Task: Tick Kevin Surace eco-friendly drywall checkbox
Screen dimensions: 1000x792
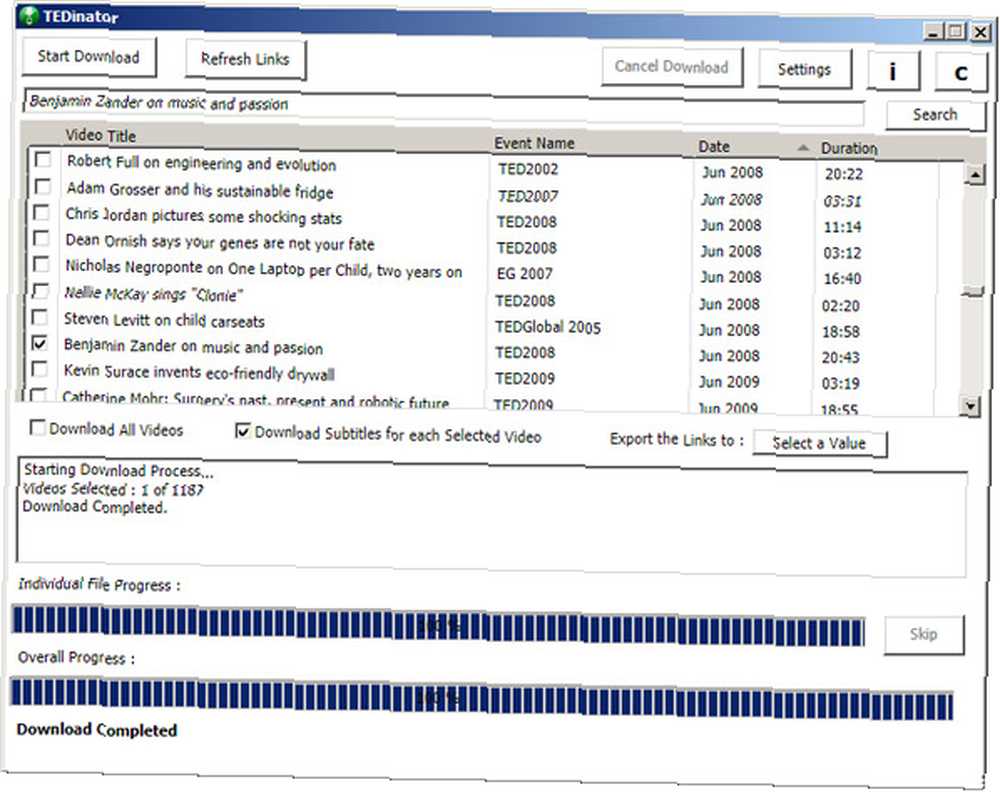Action: [39, 369]
